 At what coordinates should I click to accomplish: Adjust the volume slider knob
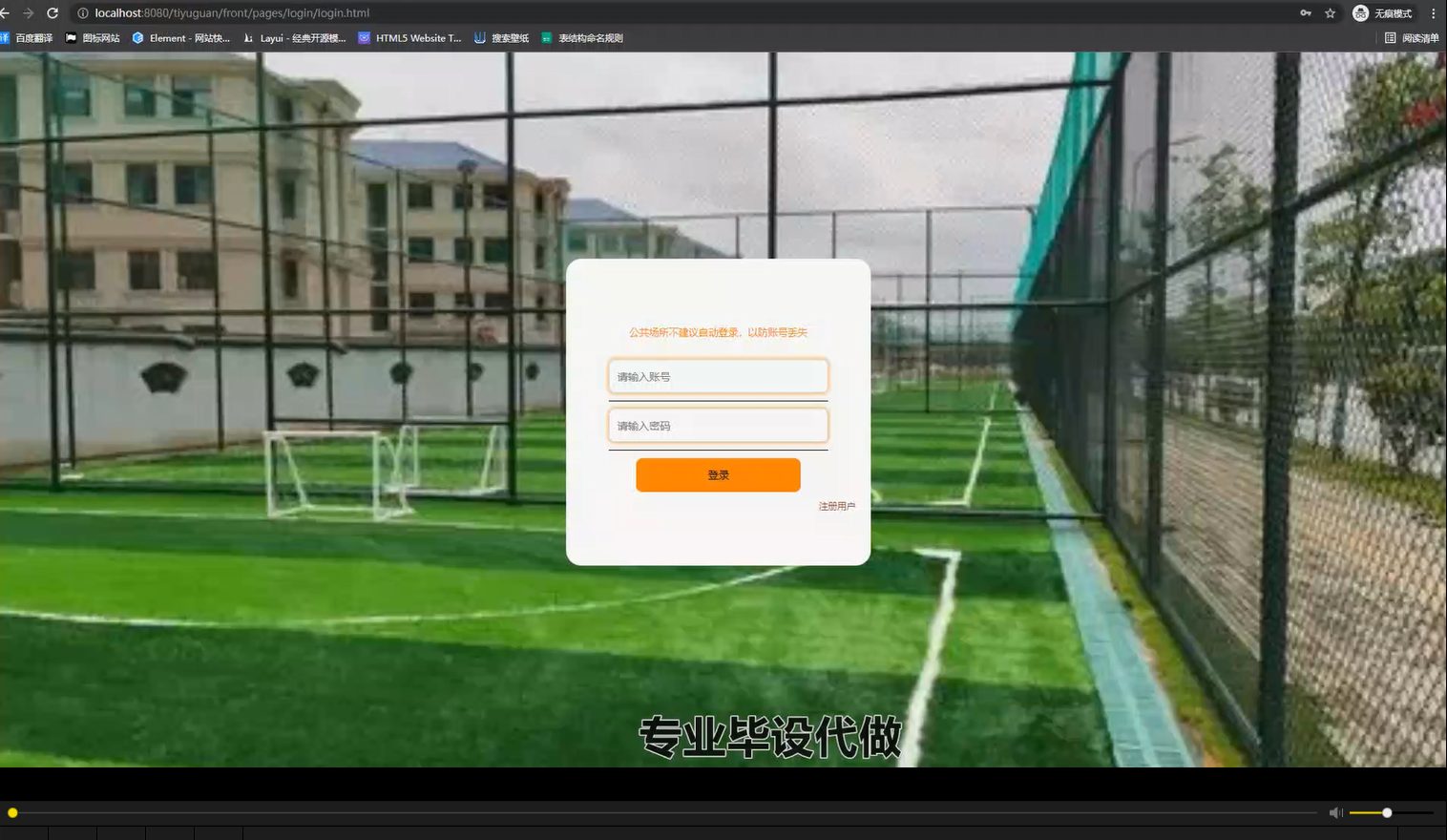[x=1387, y=812]
